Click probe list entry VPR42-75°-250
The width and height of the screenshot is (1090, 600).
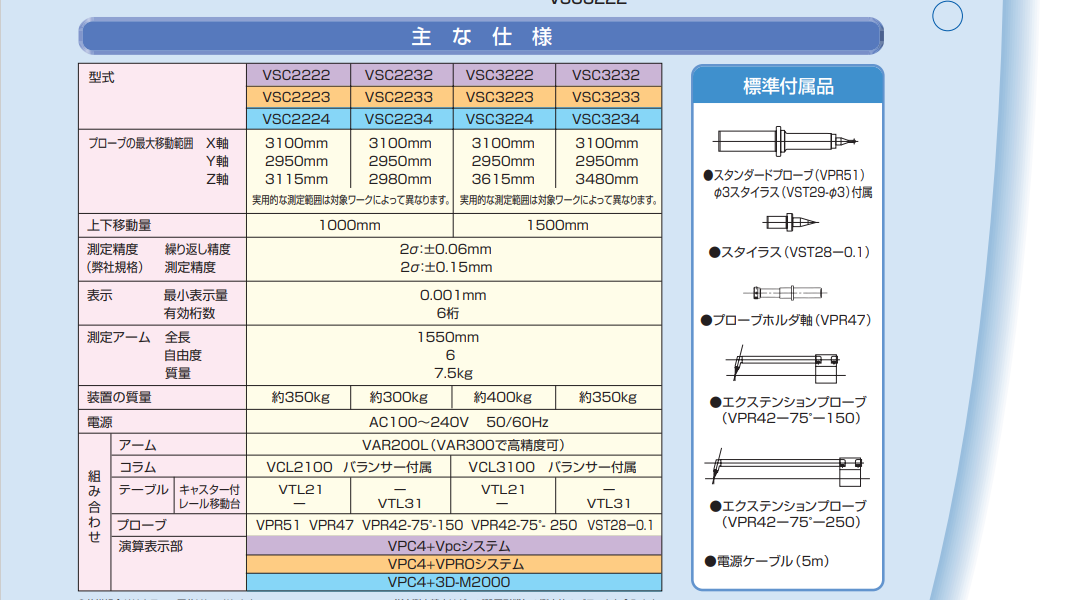(x=524, y=526)
